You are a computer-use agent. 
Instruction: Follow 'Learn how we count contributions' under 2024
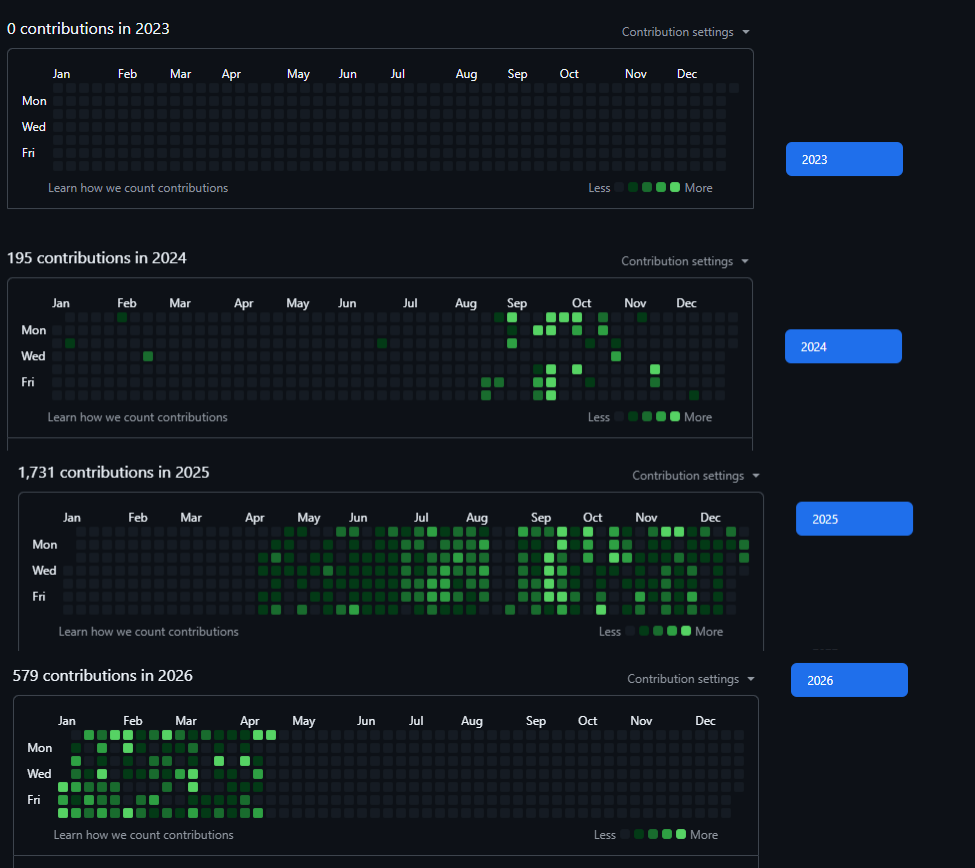coord(137,417)
